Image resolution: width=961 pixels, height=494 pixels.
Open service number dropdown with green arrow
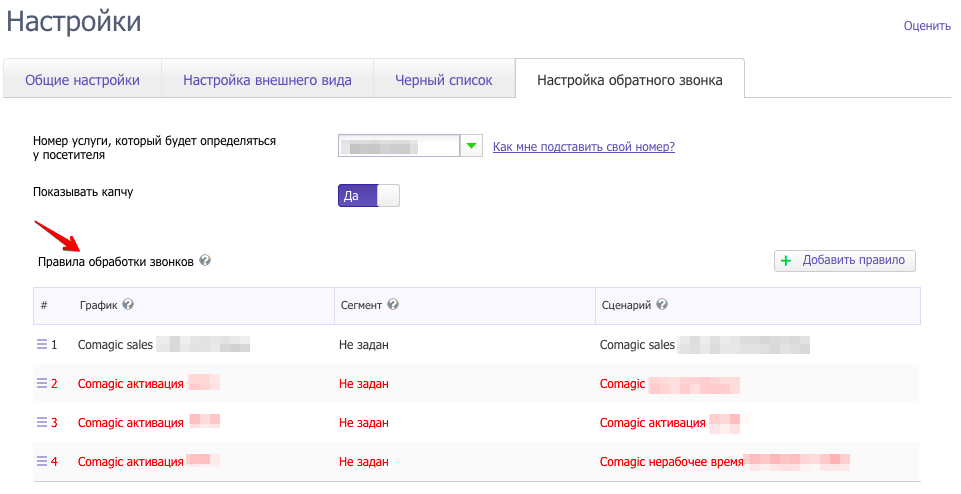pos(471,147)
